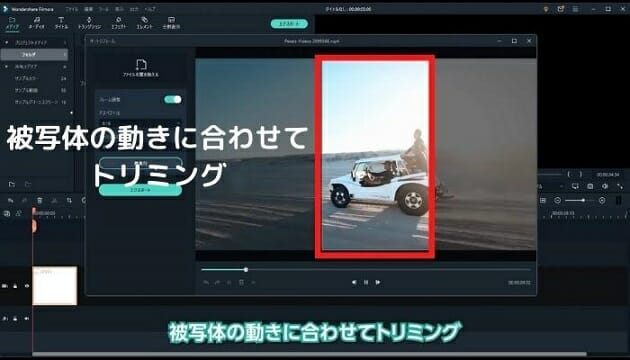Image resolution: width=630 pixels, height=360 pixels.
Task: Click the preview display settings monitor icon
Action: point(575,186)
